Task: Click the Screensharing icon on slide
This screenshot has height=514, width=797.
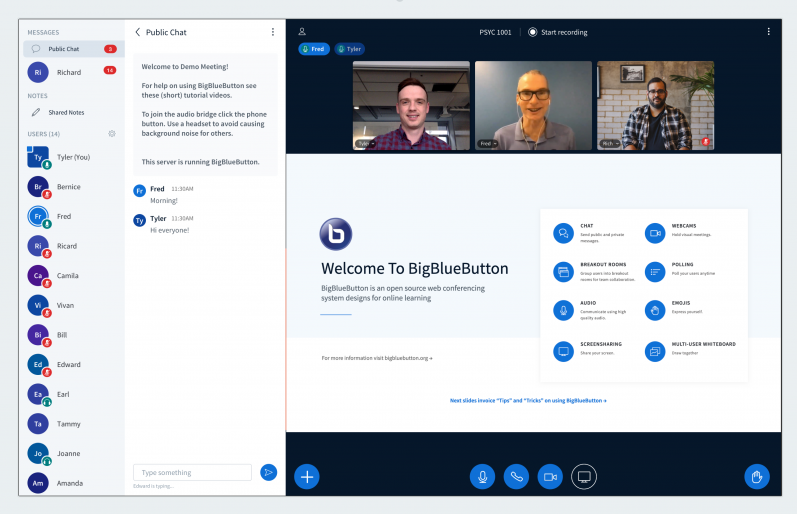Action: [x=563, y=351]
